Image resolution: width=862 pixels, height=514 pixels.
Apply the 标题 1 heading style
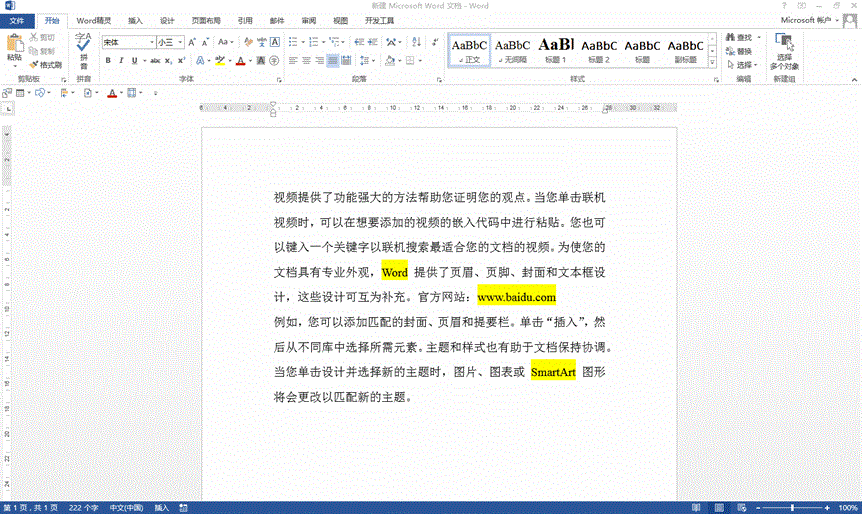[556, 48]
